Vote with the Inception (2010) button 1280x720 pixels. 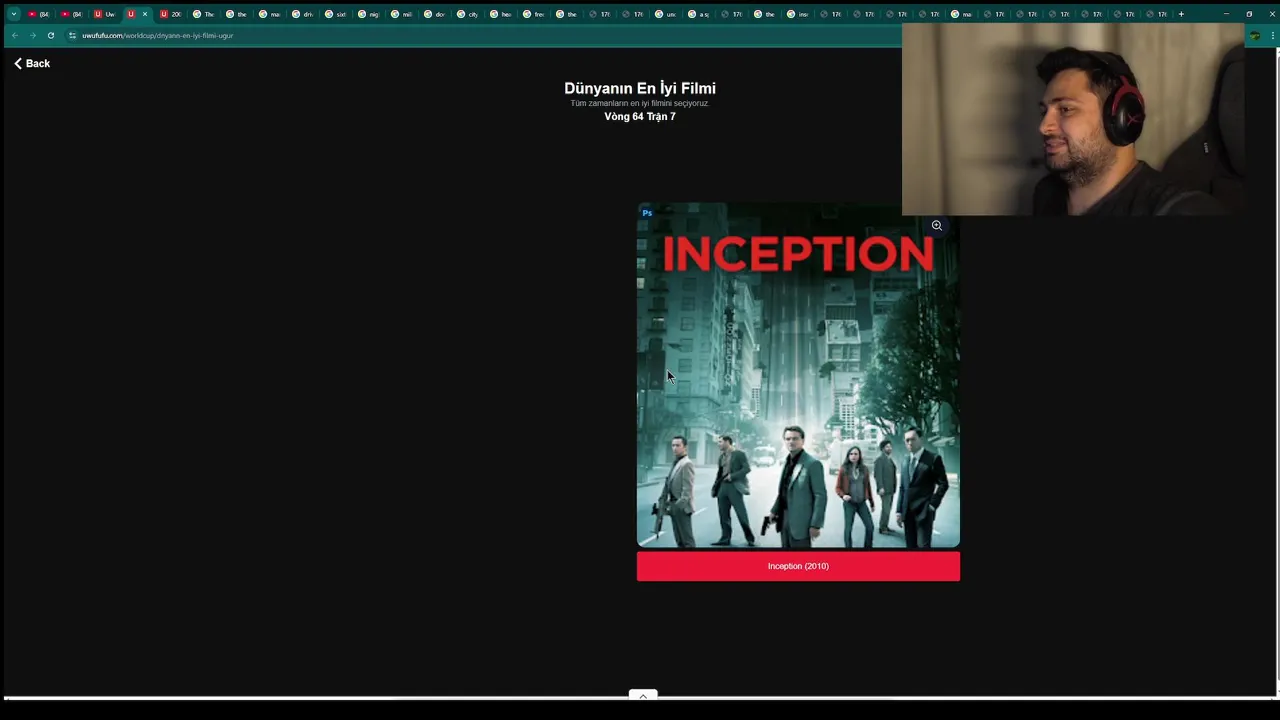point(798,566)
